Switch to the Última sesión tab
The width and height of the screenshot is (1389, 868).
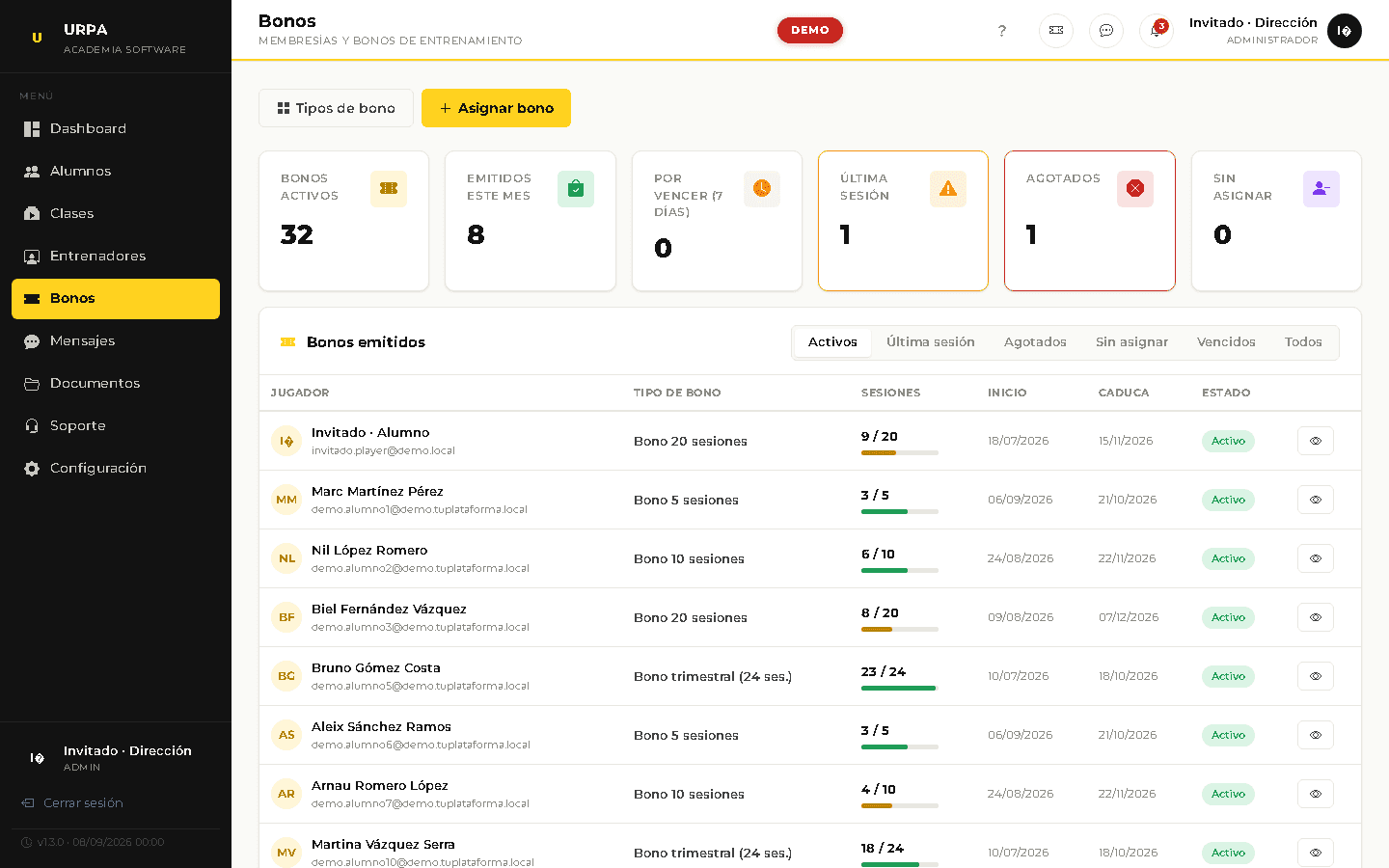click(931, 342)
